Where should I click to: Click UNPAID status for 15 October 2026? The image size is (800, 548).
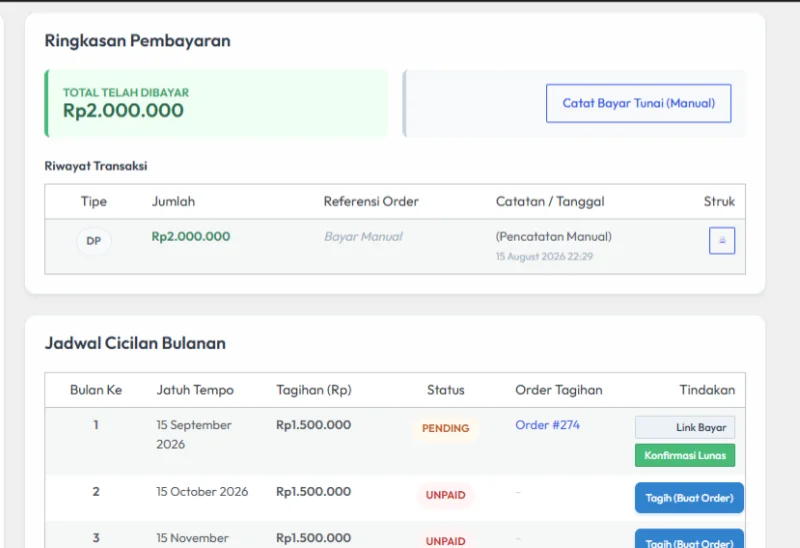point(445,495)
